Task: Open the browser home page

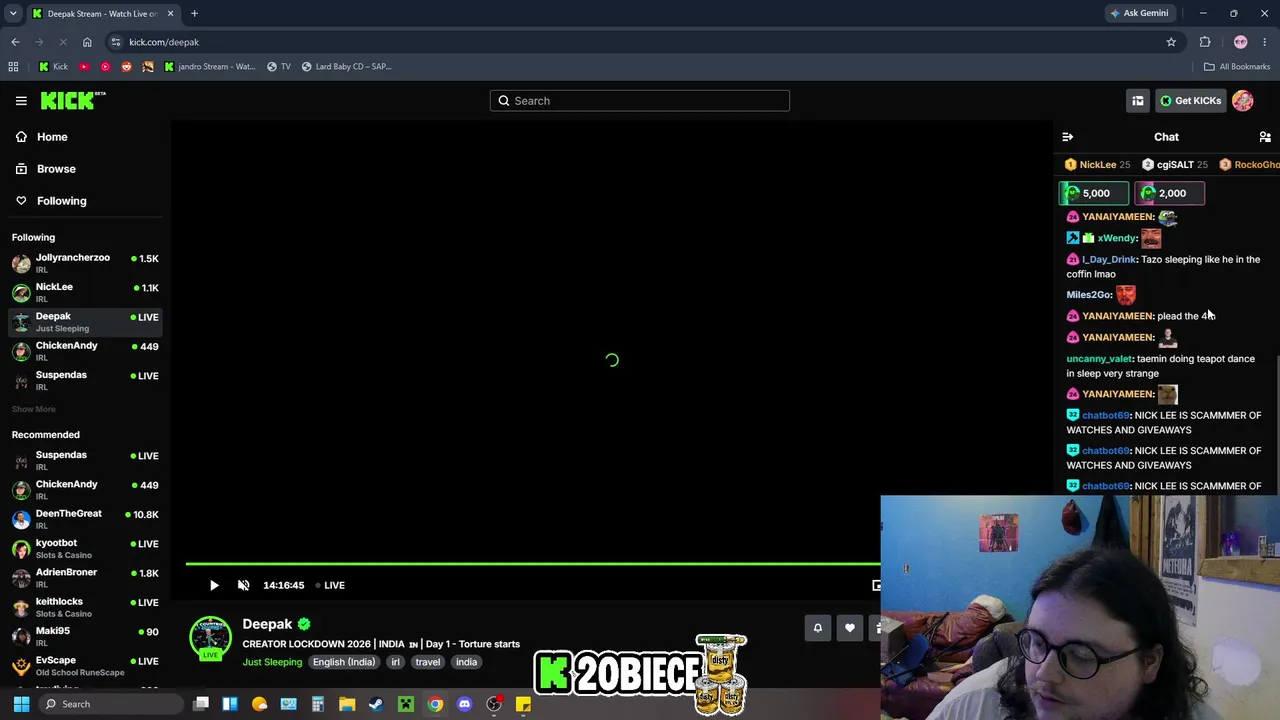Action: point(87,42)
